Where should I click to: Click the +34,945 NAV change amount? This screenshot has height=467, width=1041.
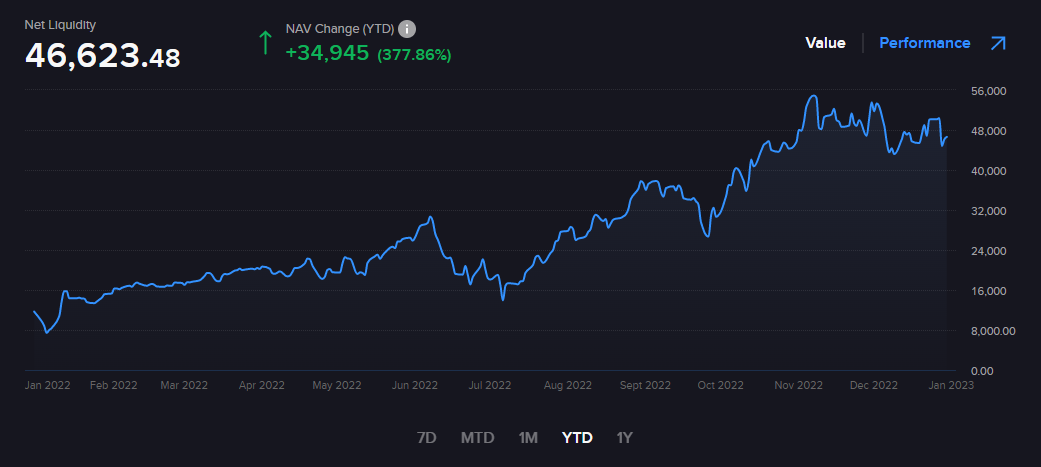point(327,53)
